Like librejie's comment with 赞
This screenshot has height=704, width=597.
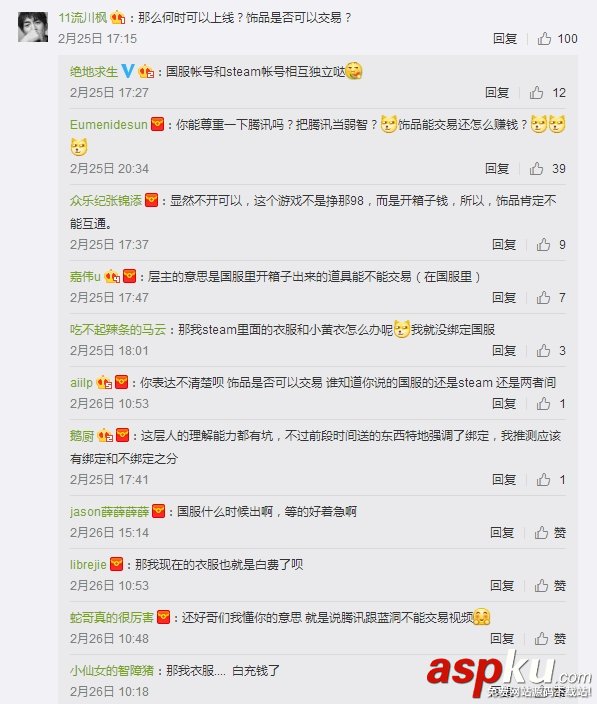click(x=550, y=585)
